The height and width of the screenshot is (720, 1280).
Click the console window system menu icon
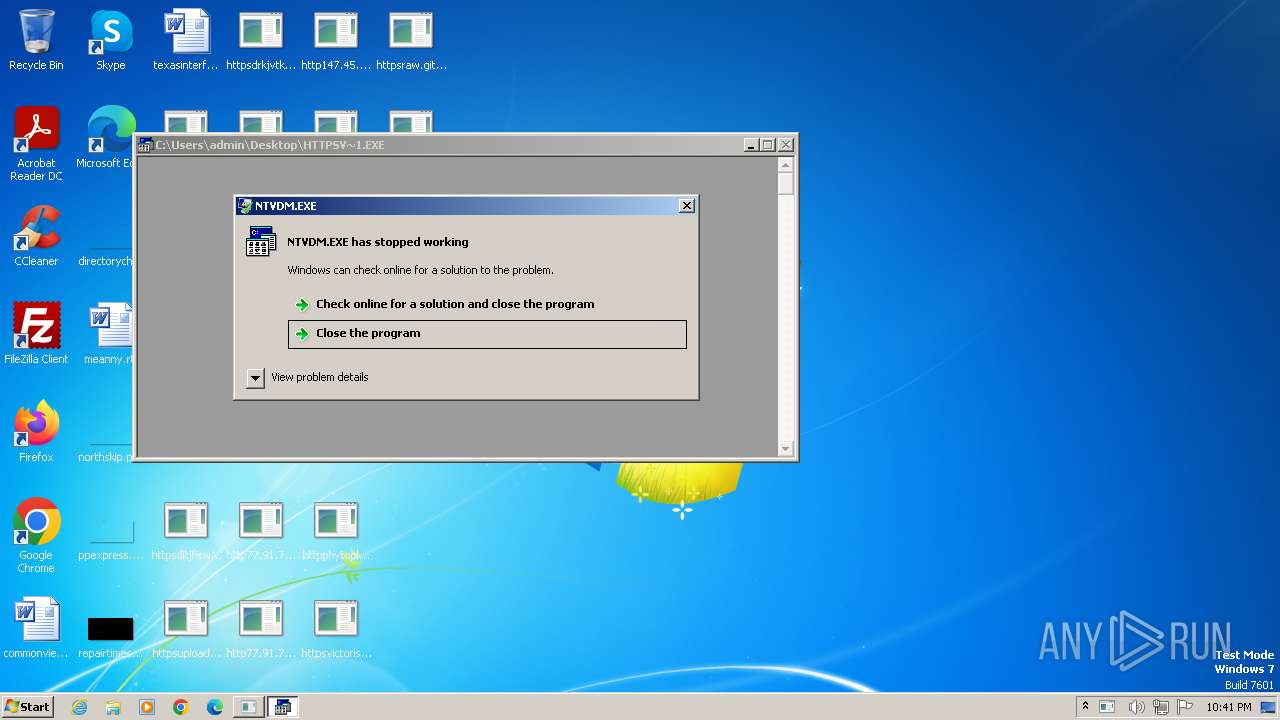click(x=145, y=145)
